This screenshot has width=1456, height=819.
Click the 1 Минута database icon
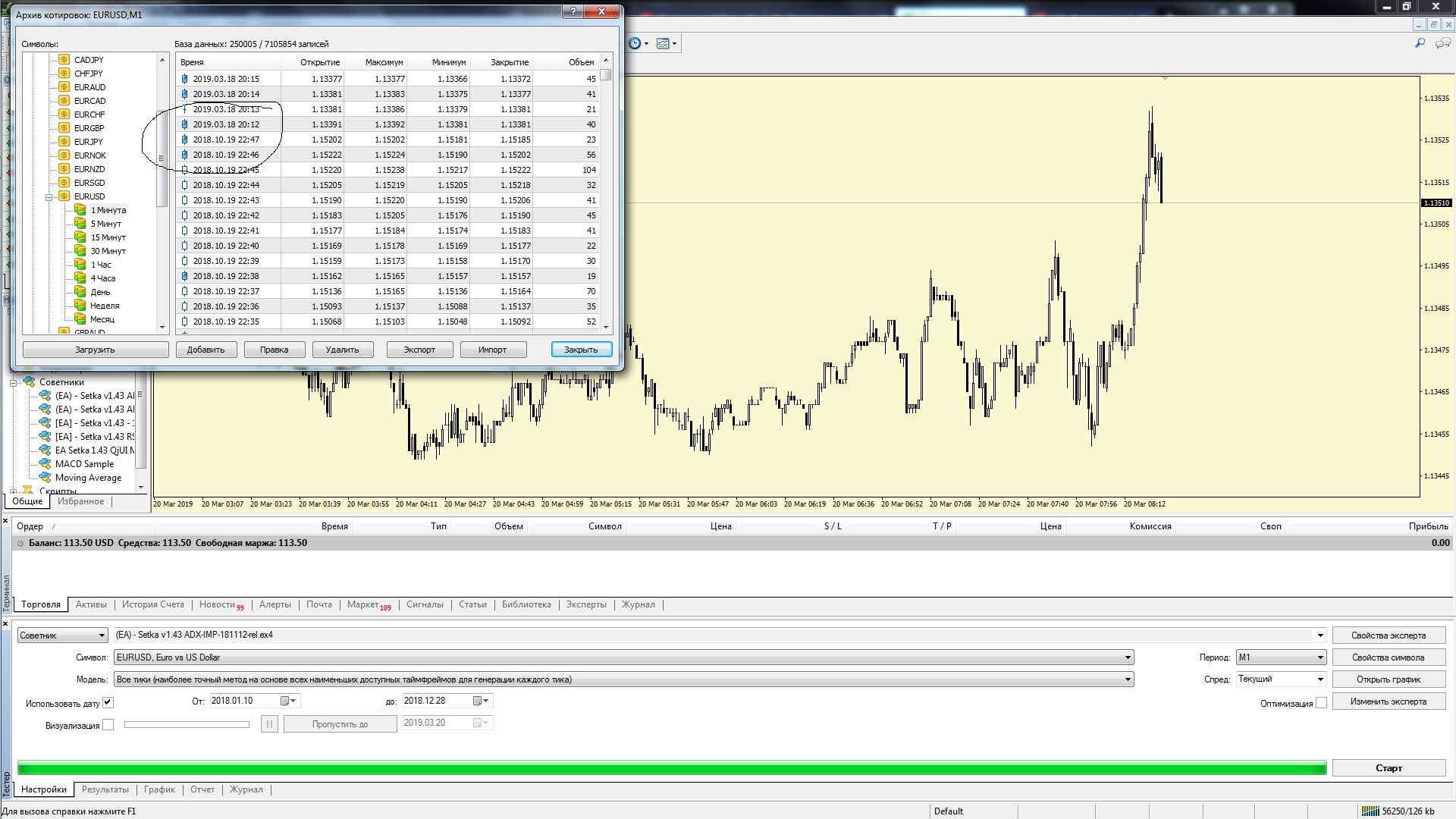click(x=80, y=210)
